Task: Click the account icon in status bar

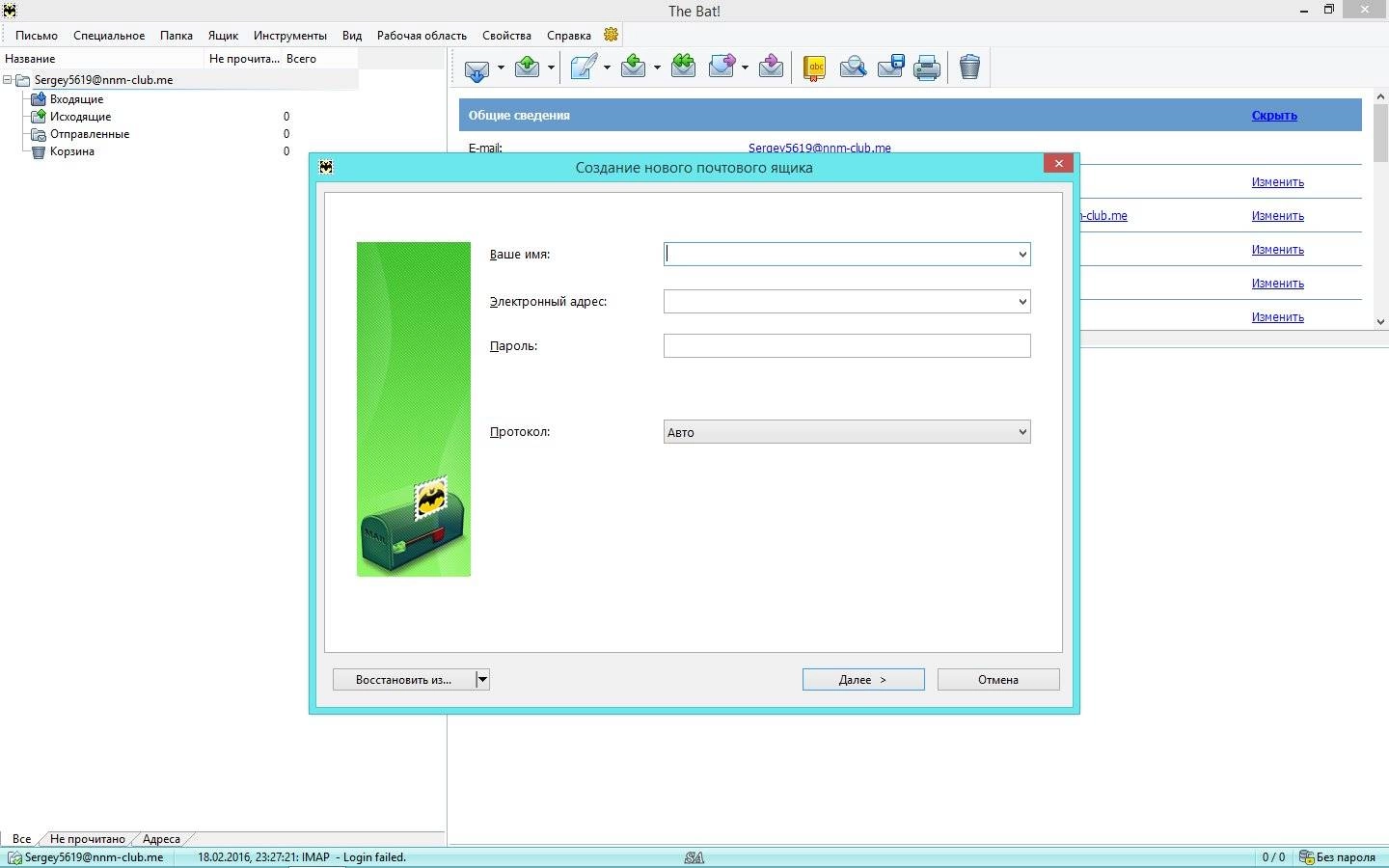Action: [14, 857]
